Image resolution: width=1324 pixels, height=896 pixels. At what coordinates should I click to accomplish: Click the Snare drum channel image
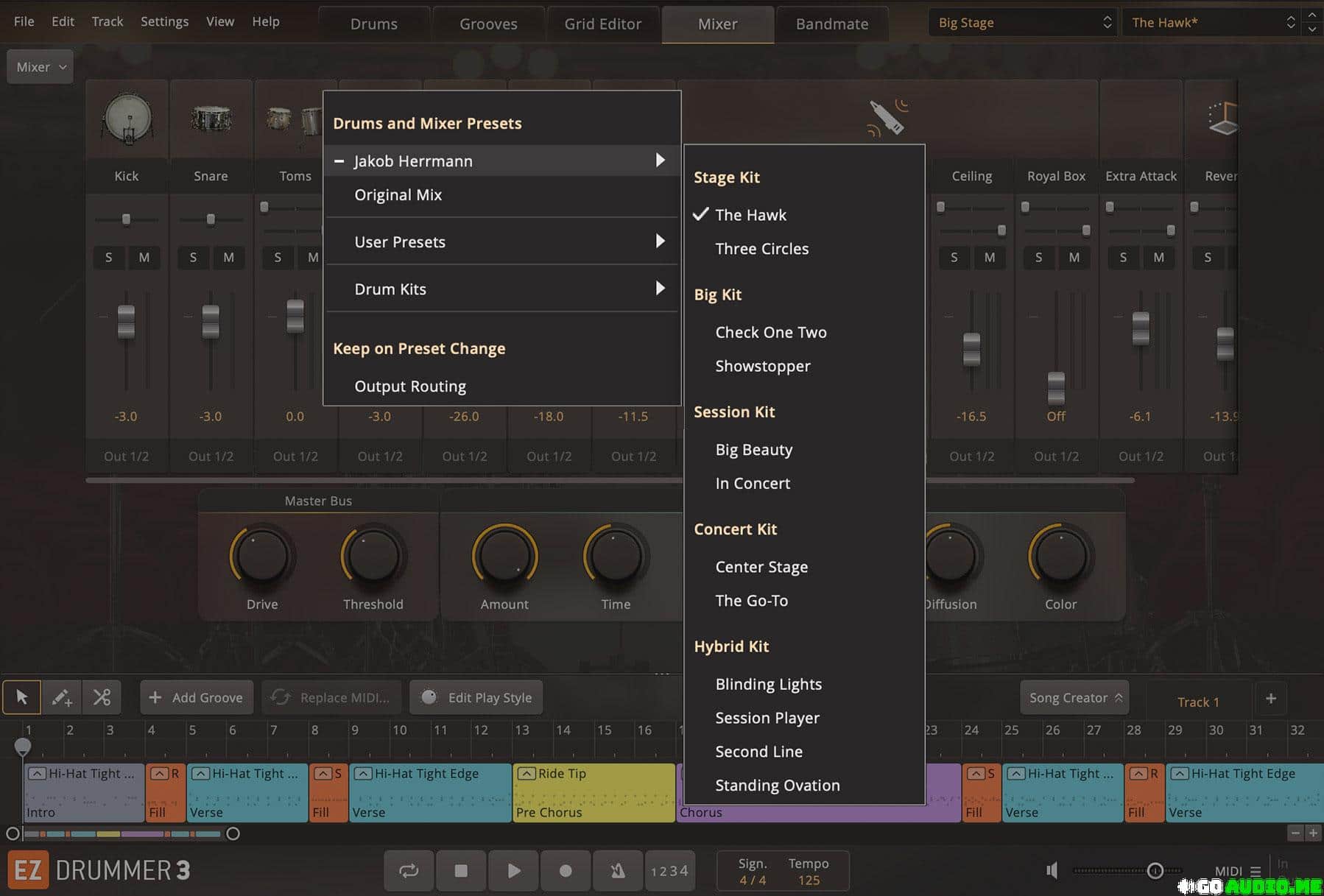[x=211, y=119]
